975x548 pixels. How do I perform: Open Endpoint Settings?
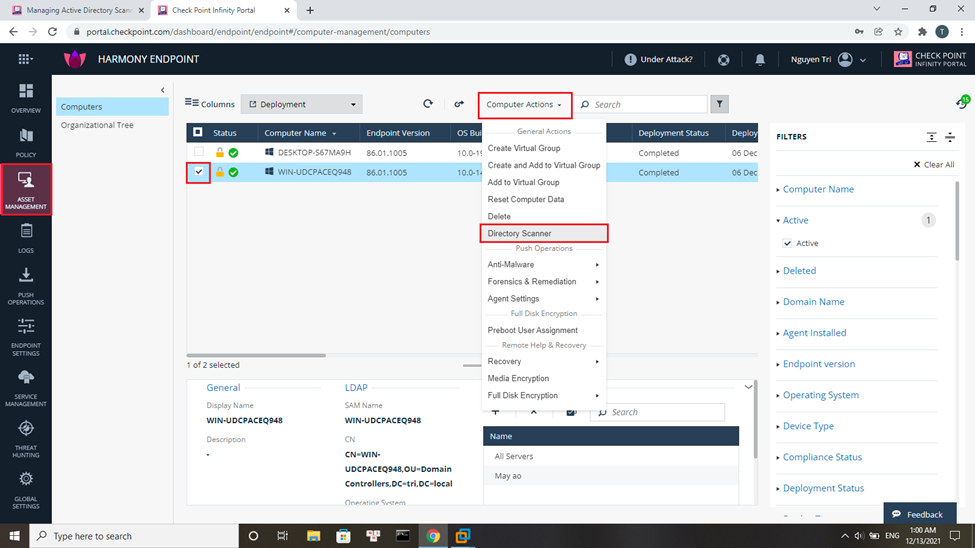click(x=25, y=337)
